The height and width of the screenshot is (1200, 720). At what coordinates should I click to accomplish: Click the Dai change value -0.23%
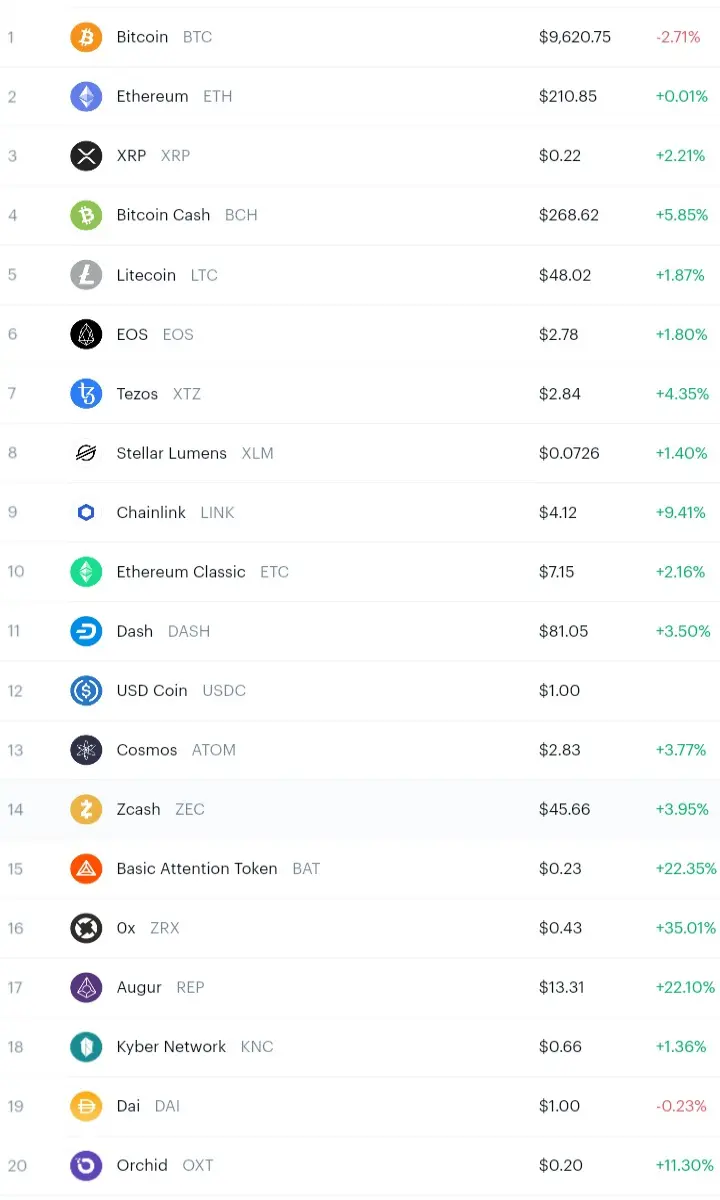(x=681, y=1106)
